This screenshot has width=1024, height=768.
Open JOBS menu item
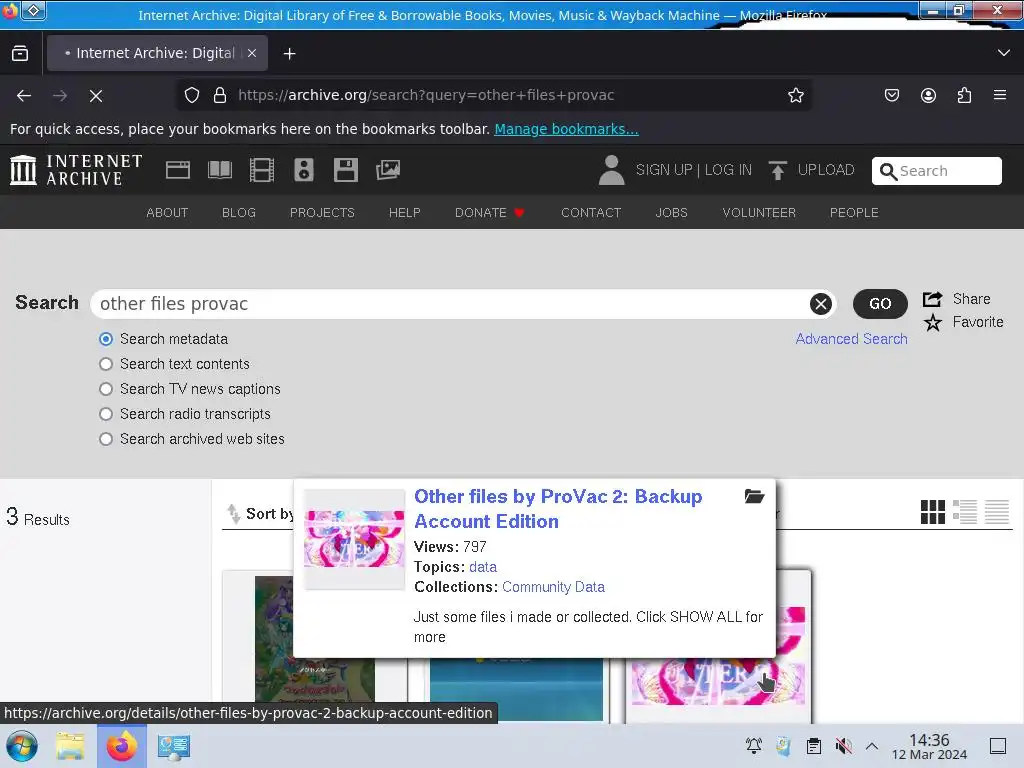point(671,213)
